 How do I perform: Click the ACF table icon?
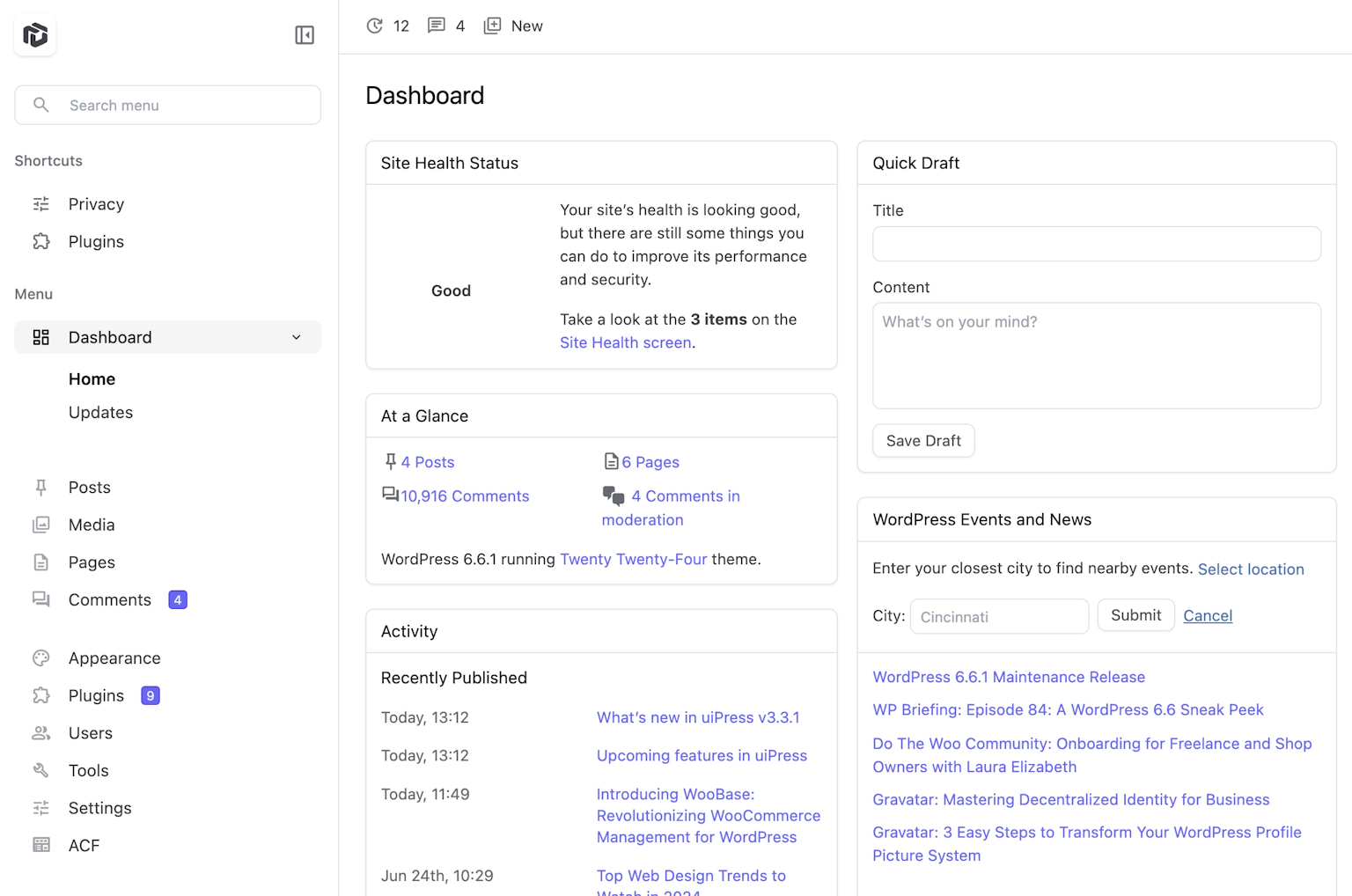pos(41,845)
